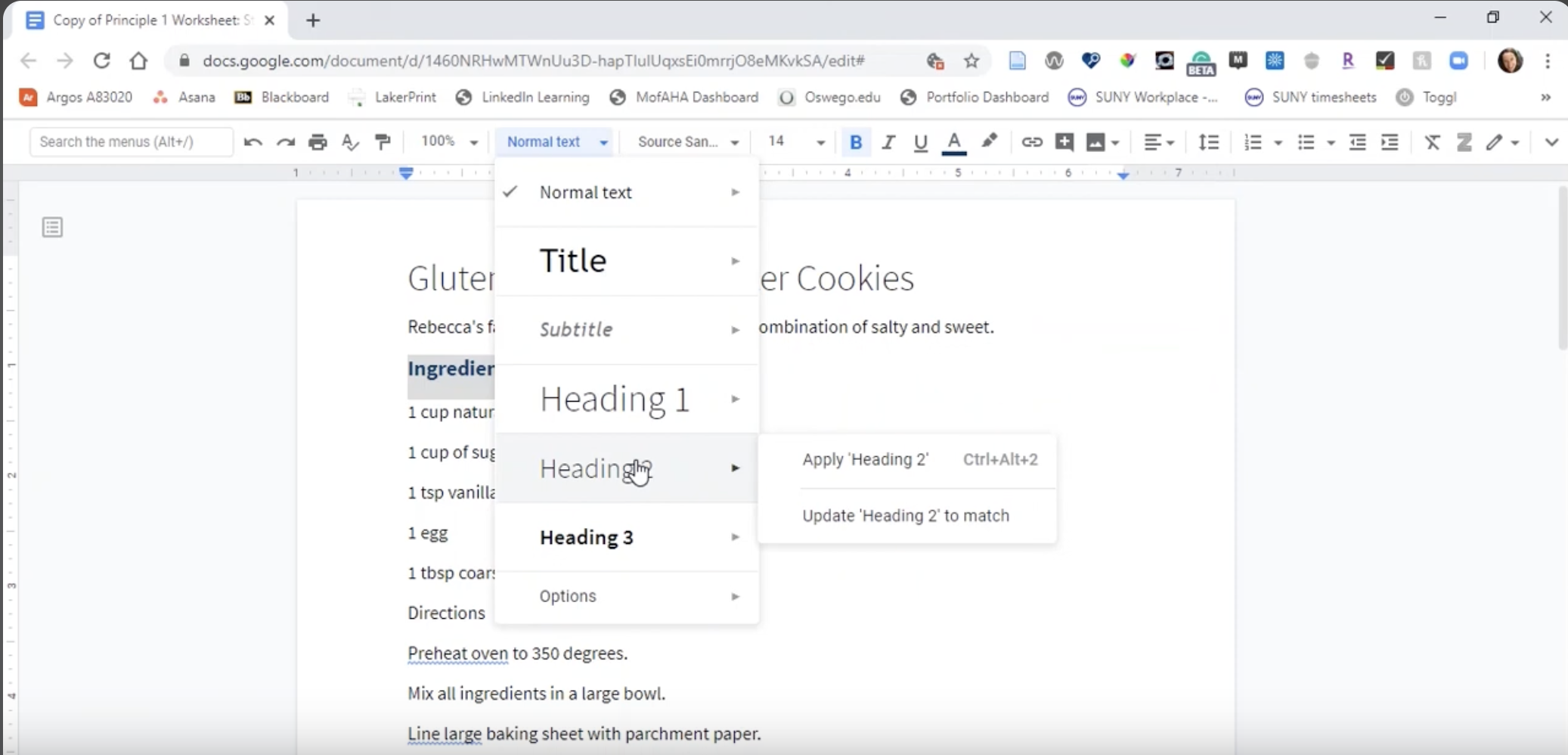Open the LinkedIn Learning bookmark

click(x=523, y=98)
